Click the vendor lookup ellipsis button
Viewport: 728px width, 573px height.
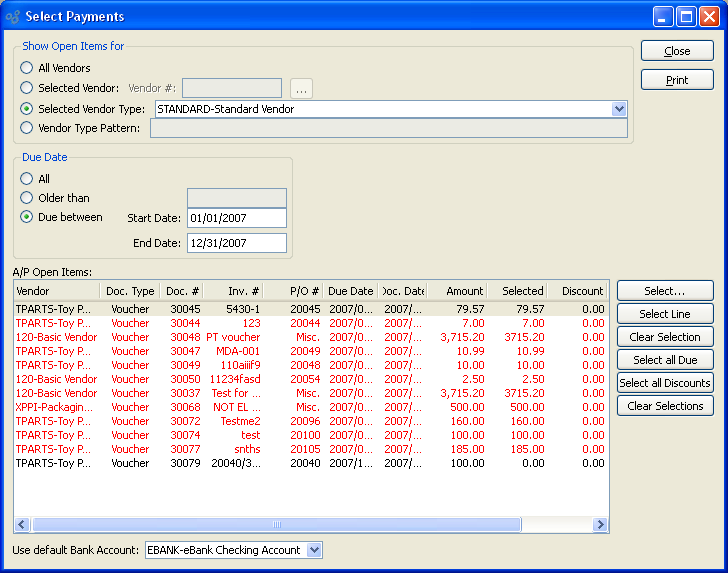click(301, 88)
